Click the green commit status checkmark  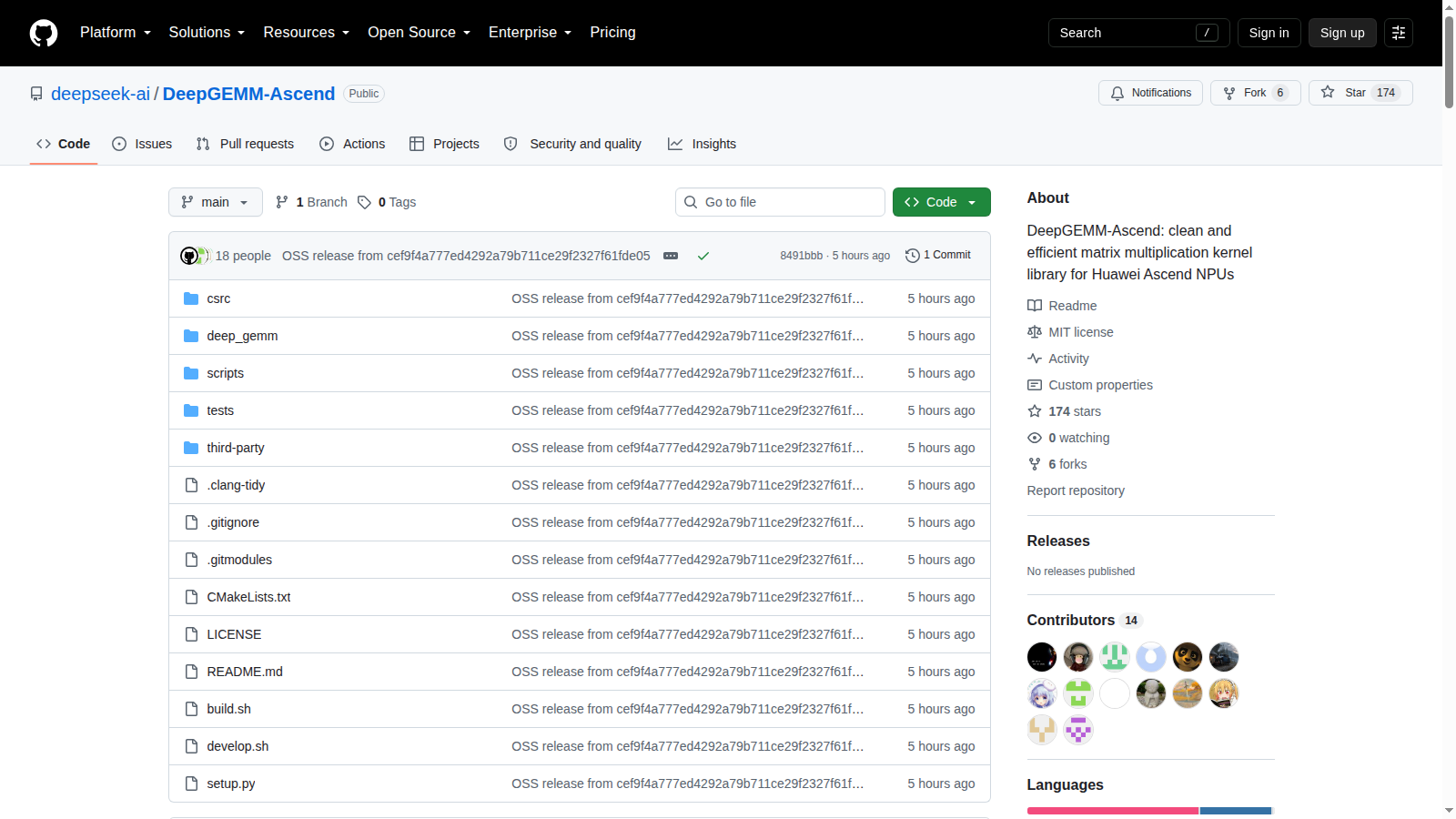point(703,256)
